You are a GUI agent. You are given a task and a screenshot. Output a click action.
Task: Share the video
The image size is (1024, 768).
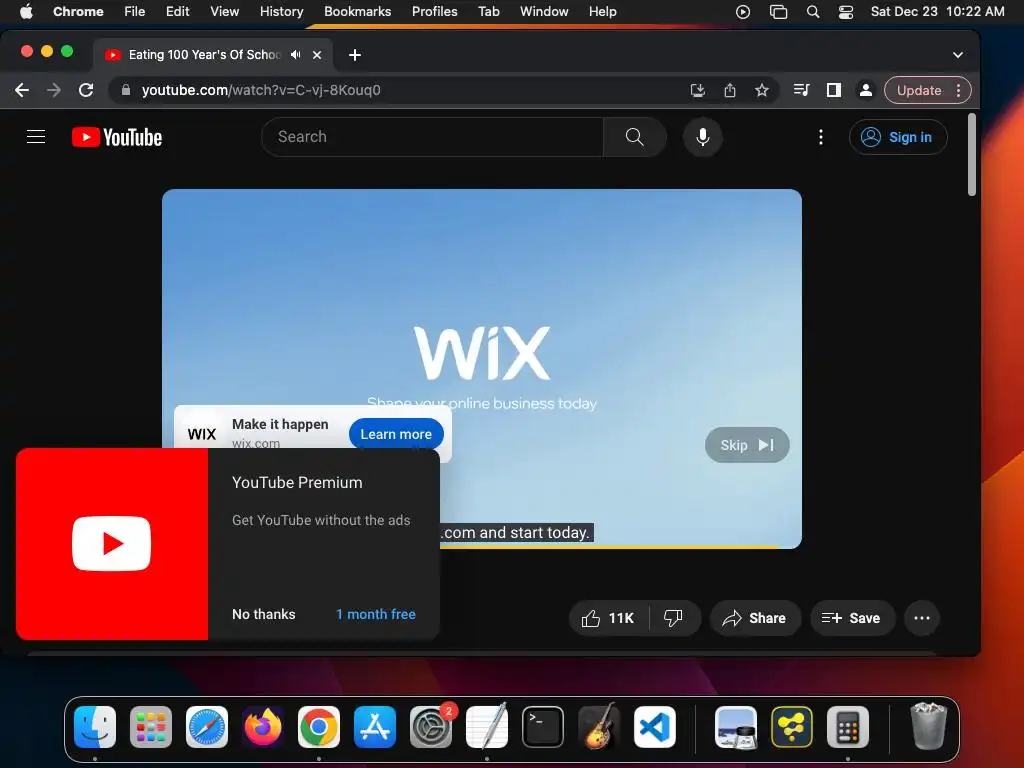point(754,618)
